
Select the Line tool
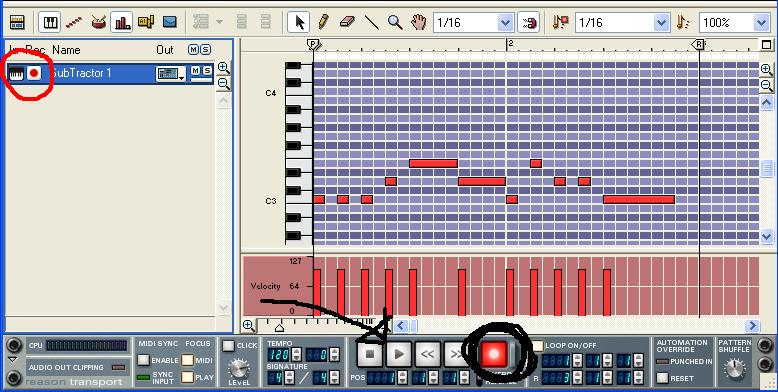(371, 22)
